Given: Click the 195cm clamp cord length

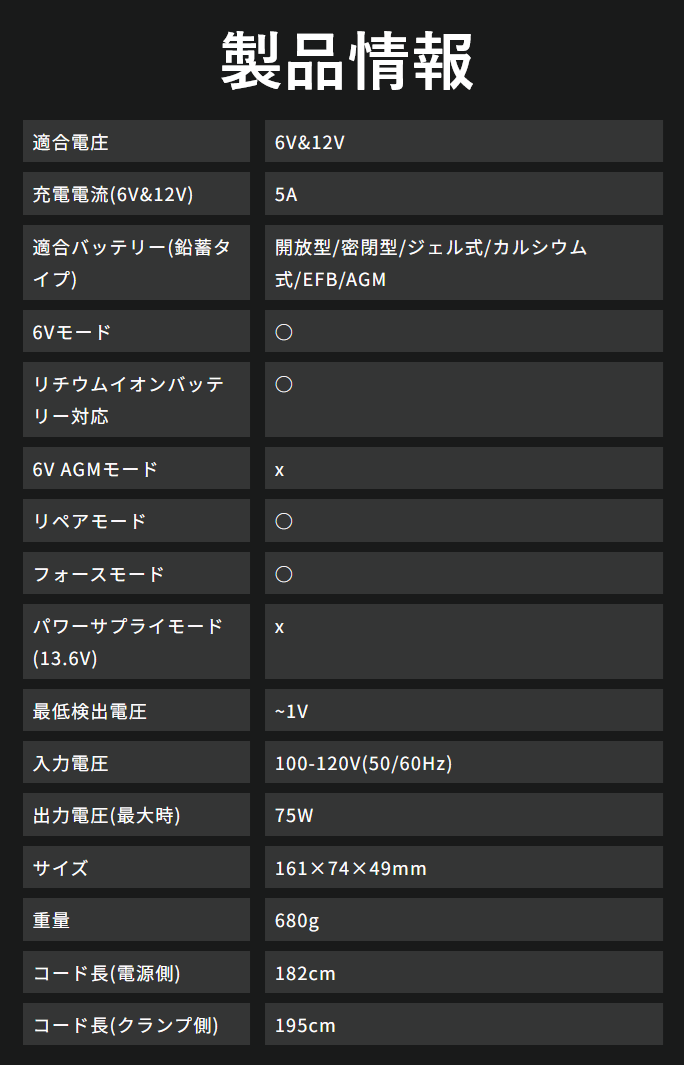Looking at the screenshot, I should [x=305, y=1025].
